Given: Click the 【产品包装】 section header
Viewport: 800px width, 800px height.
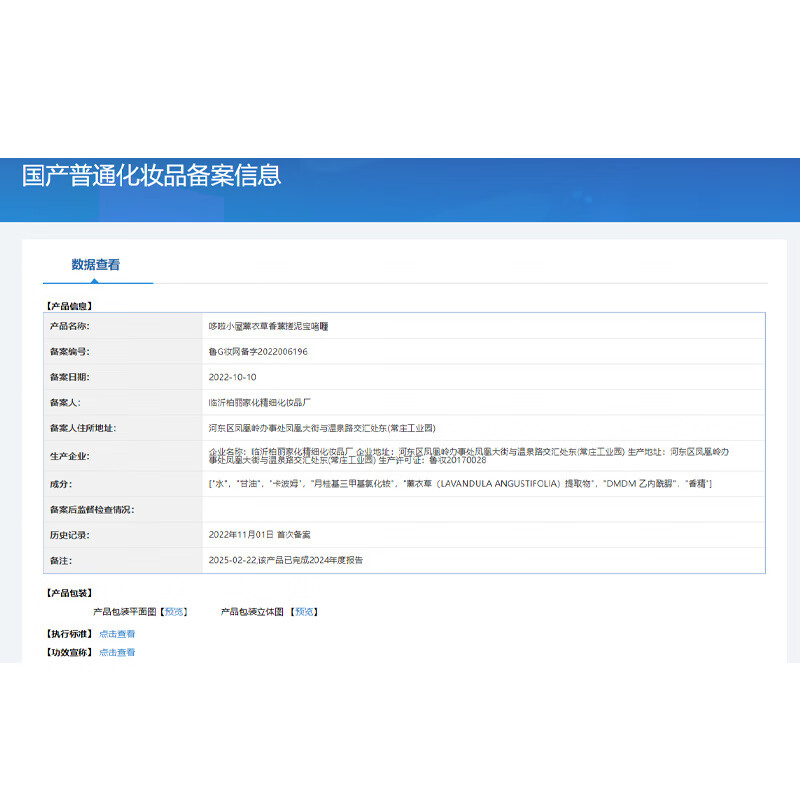Looking at the screenshot, I should point(69,593).
